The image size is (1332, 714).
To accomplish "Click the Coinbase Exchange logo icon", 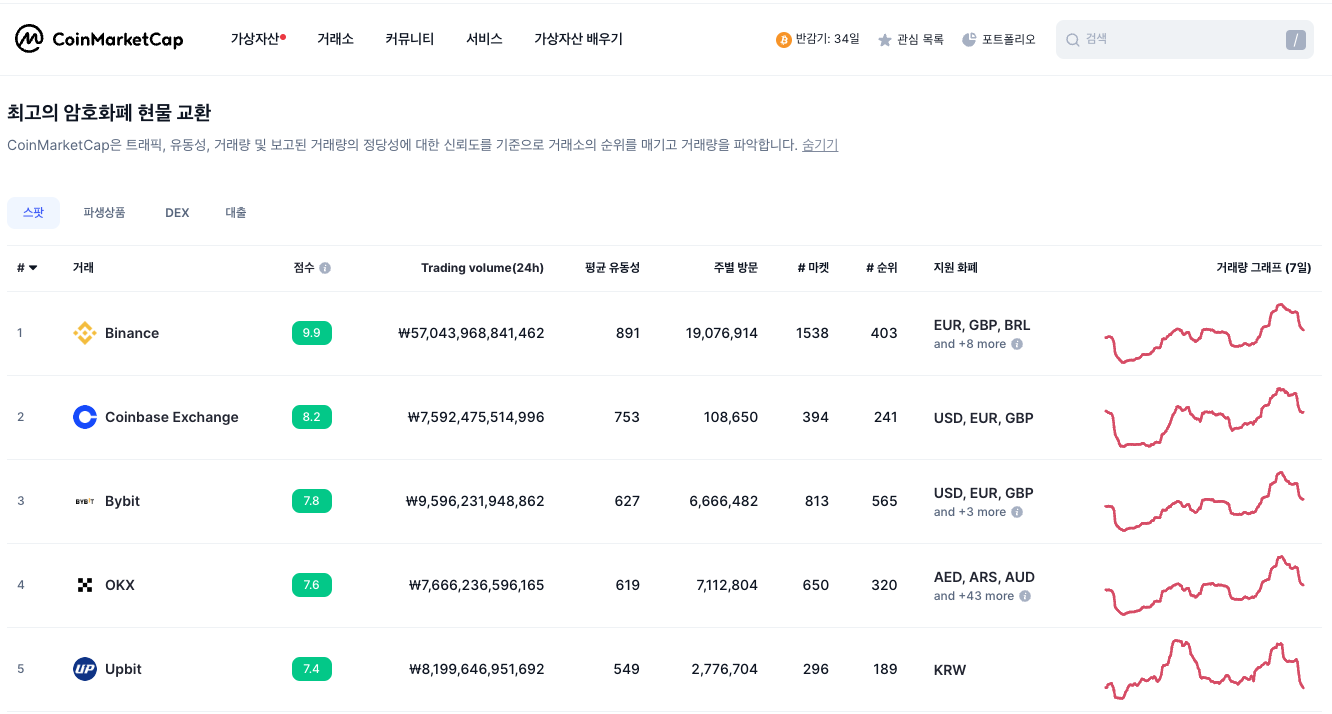I will (x=85, y=417).
